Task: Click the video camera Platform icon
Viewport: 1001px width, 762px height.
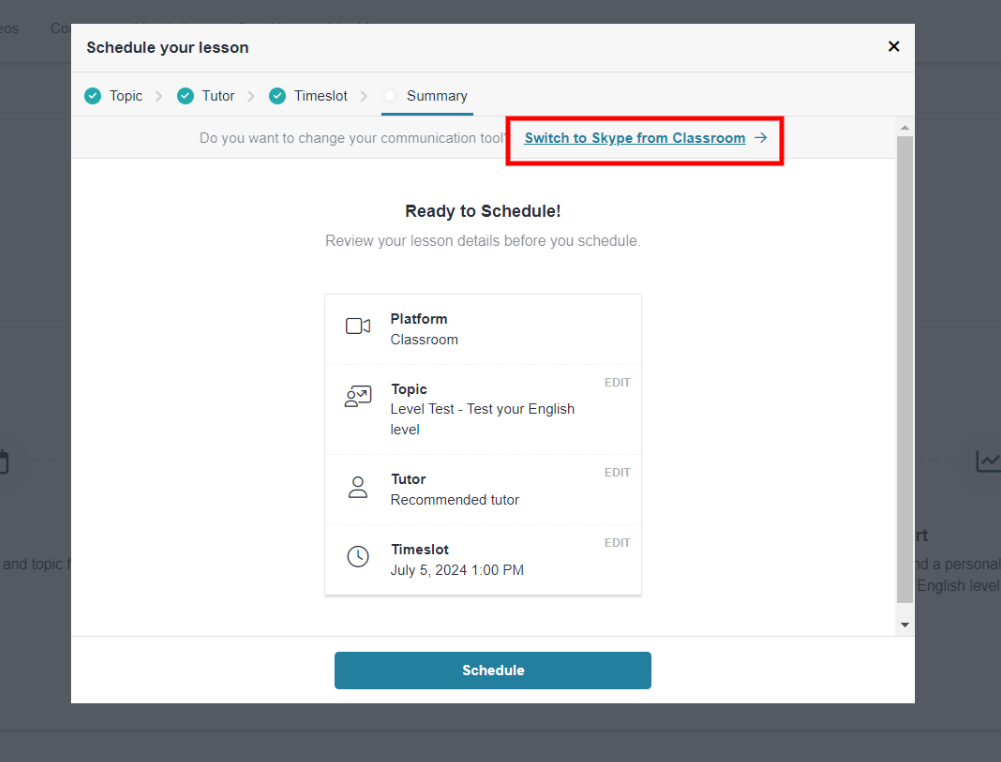Action: [x=357, y=326]
